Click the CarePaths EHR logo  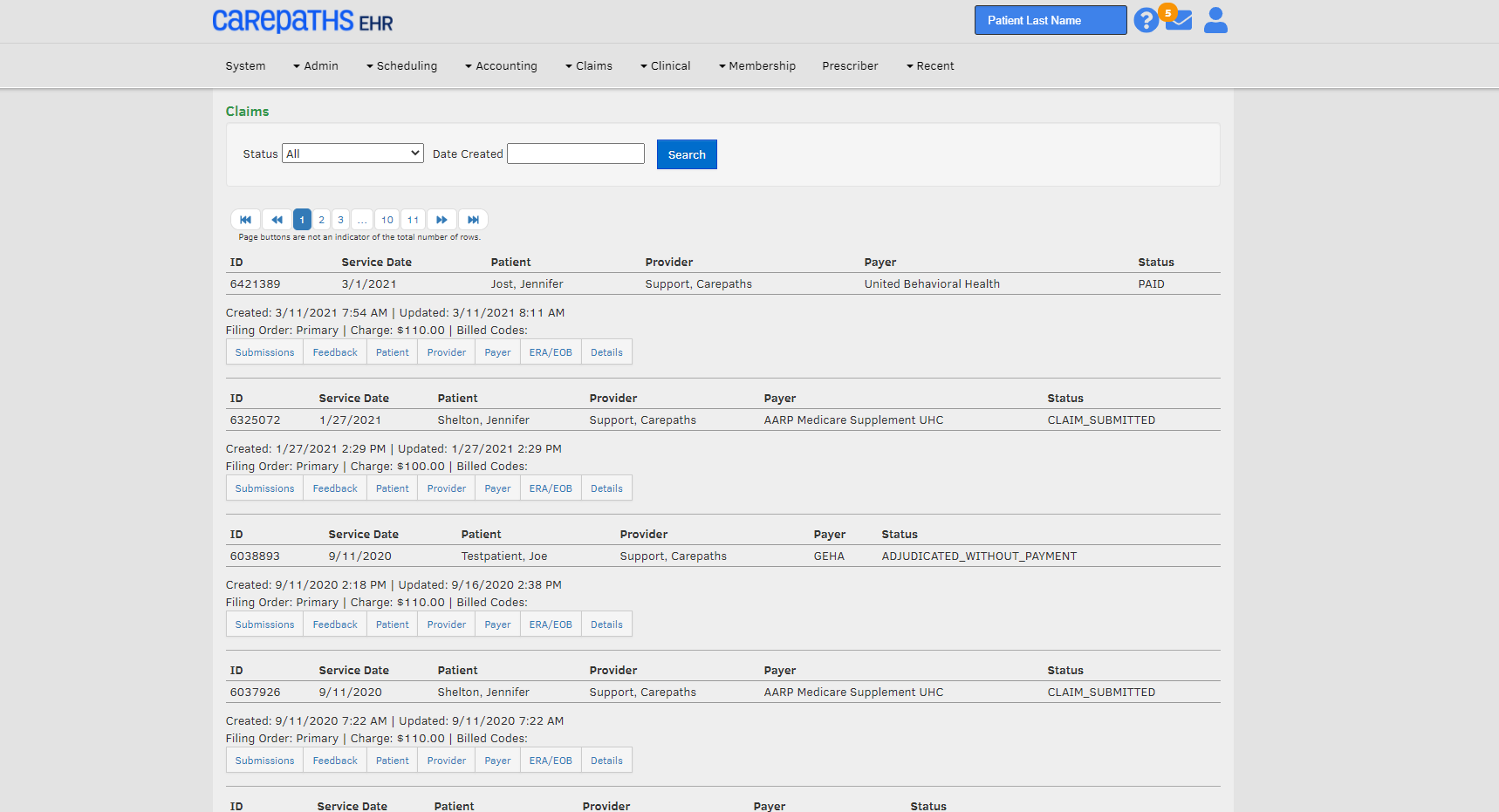coord(302,21)
